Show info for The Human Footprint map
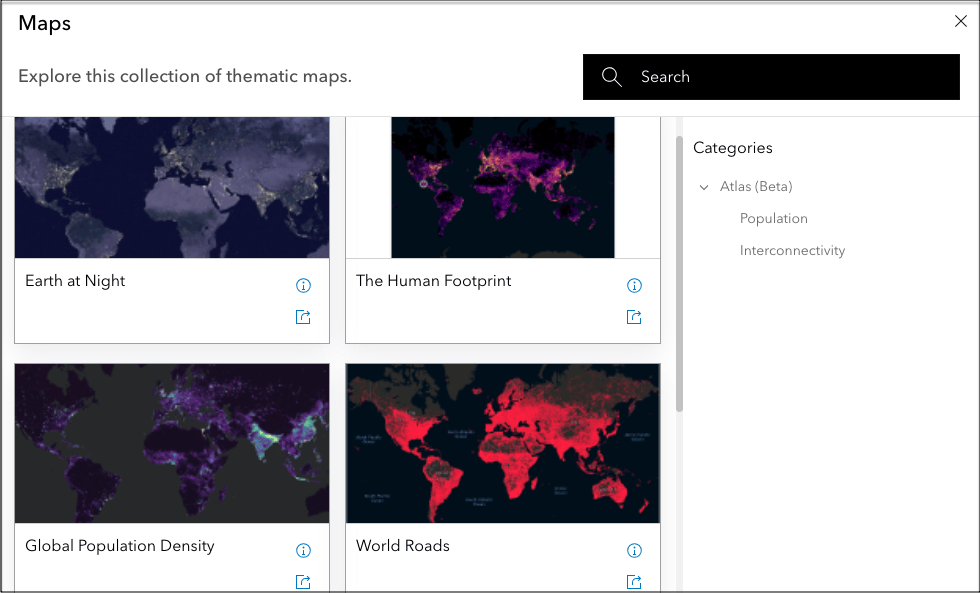Image resolution: width=980 pixels, height=593 pixels. coord(634,286)
